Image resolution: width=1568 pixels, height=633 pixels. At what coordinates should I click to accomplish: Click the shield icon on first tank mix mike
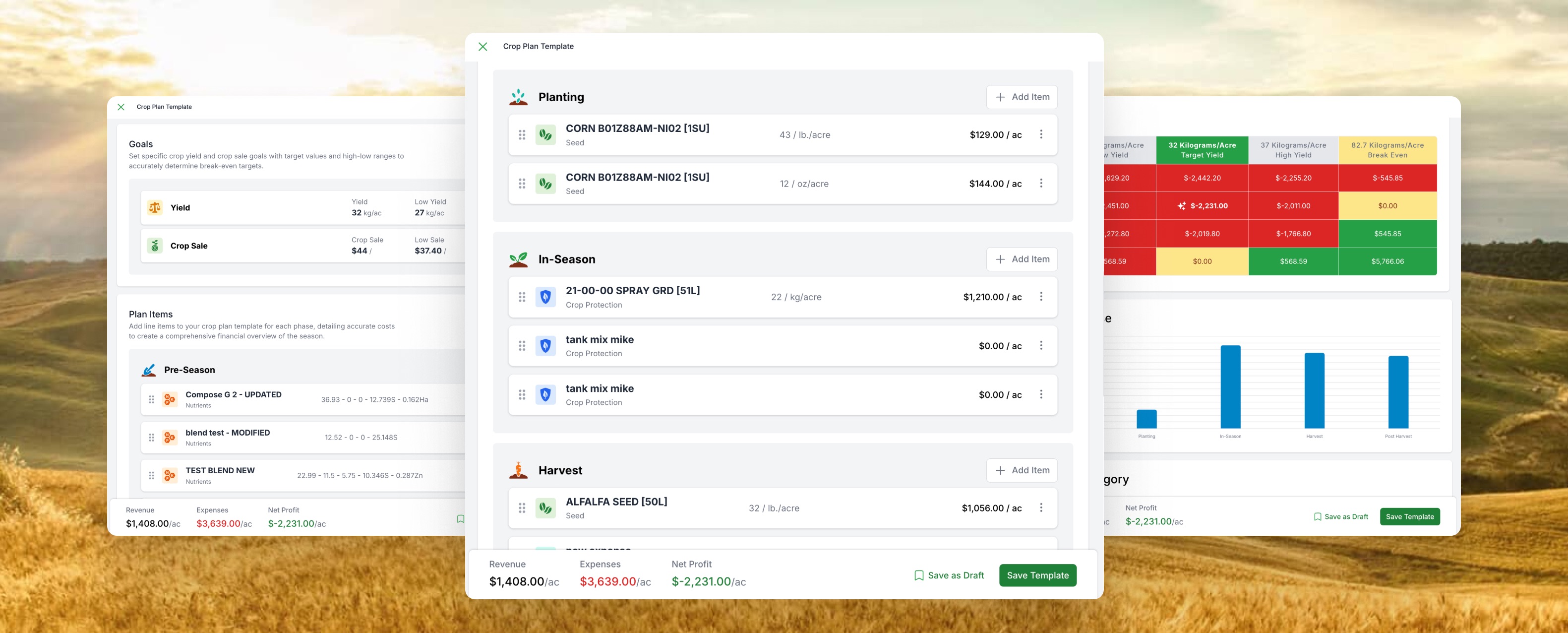(x=545, y=346)
